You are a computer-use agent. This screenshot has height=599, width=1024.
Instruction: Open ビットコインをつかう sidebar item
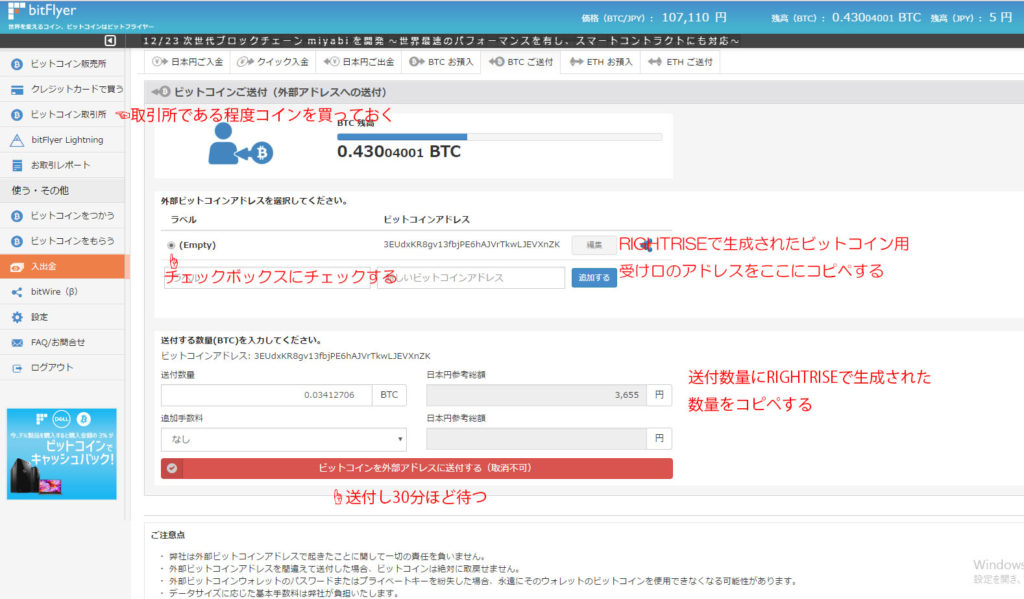(62, 216)
